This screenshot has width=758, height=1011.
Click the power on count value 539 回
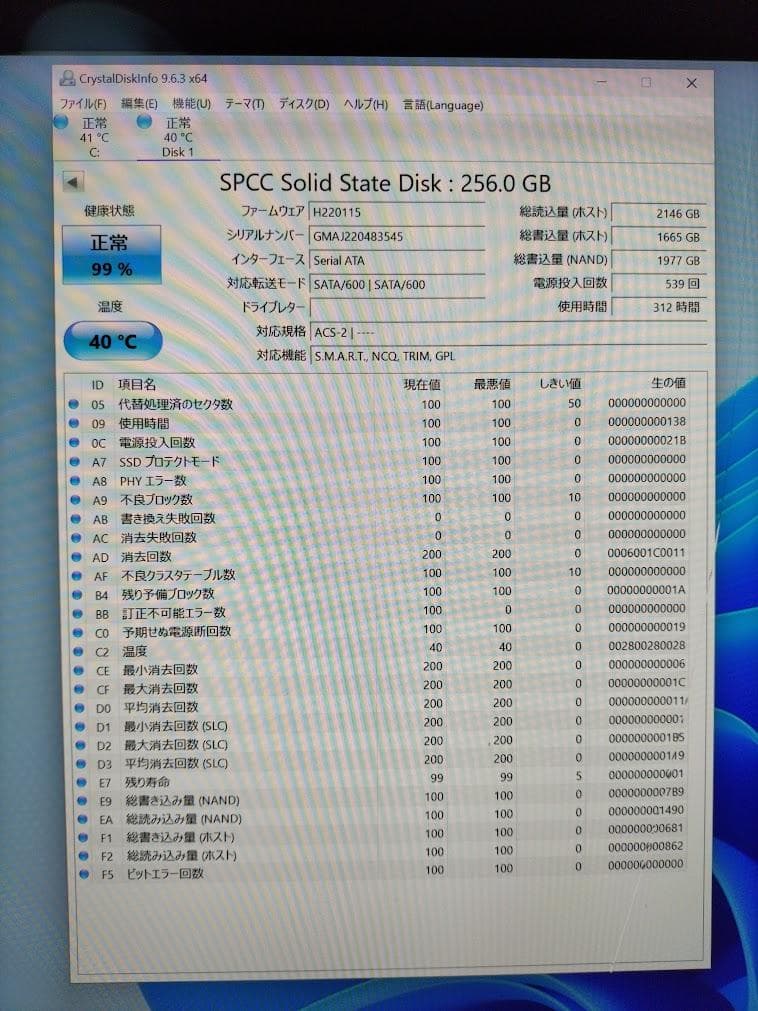pos(659,283)
